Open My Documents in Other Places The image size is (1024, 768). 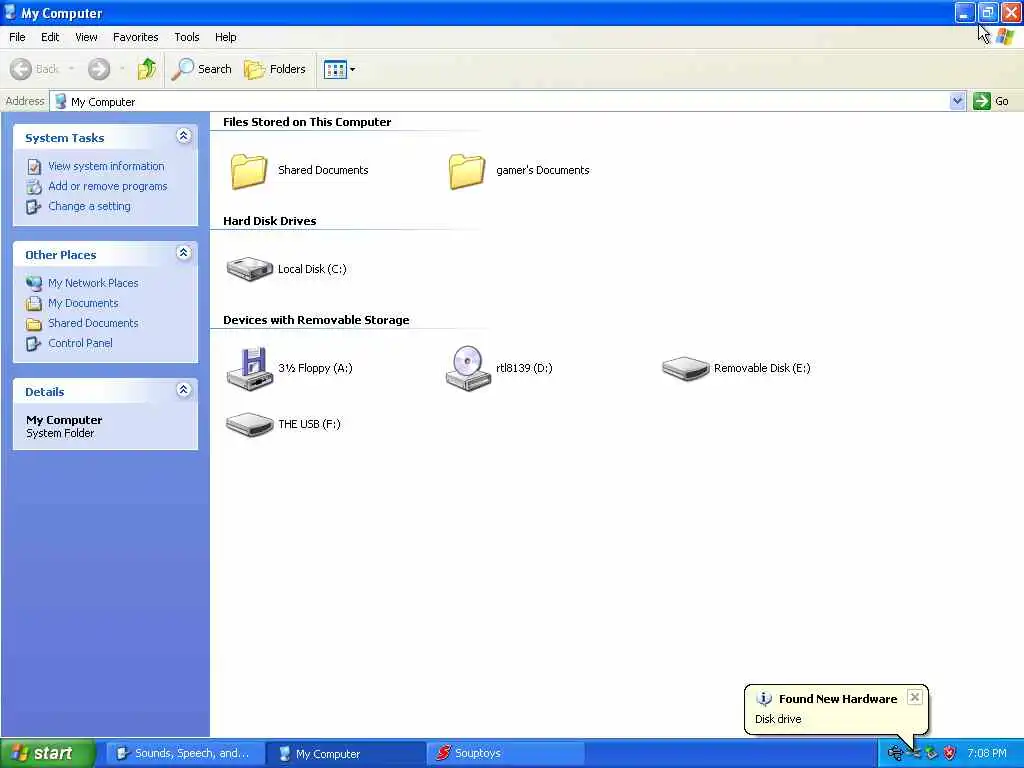point(83,303)
